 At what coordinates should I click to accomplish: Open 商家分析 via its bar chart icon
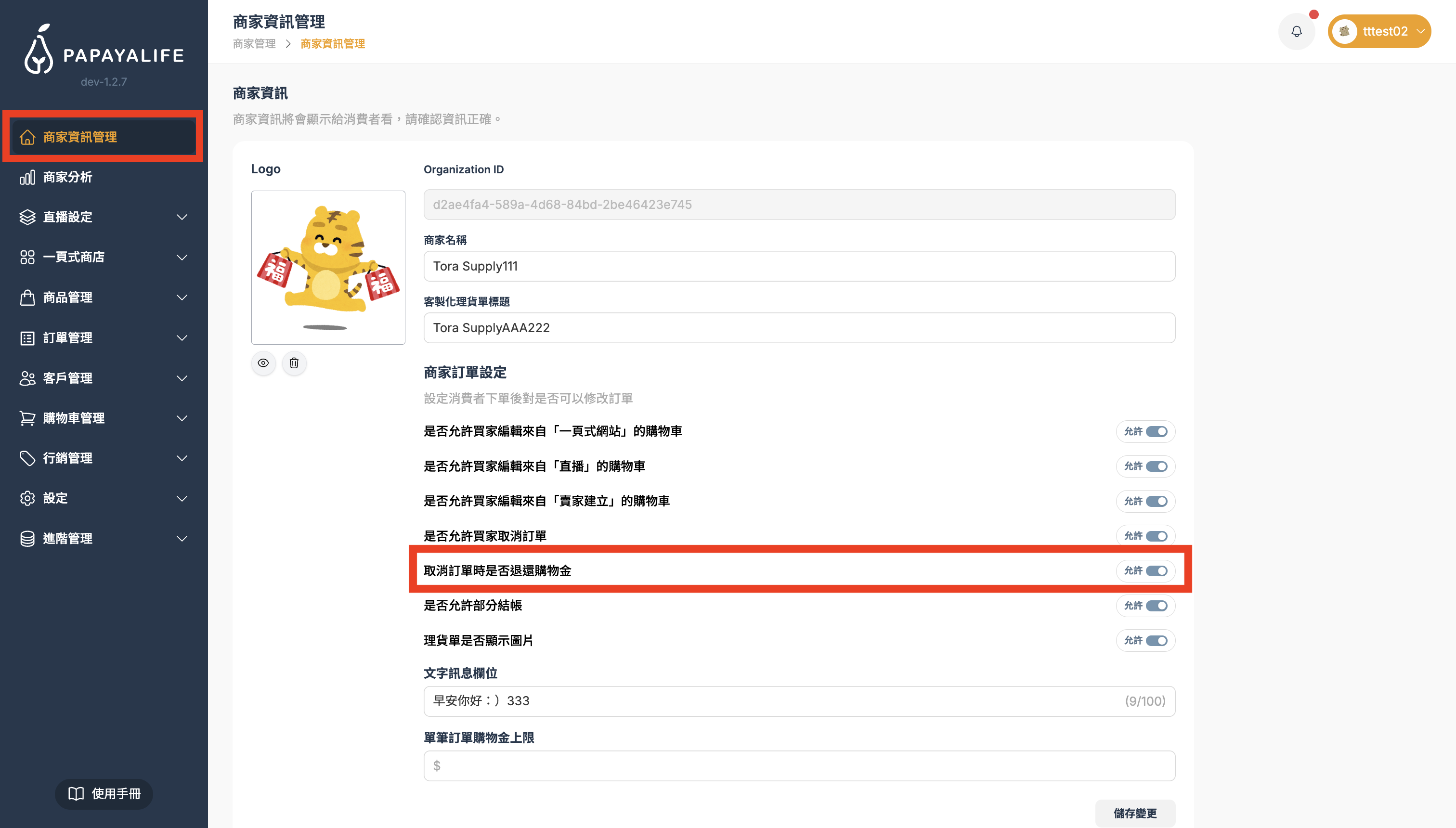[27, 177]
